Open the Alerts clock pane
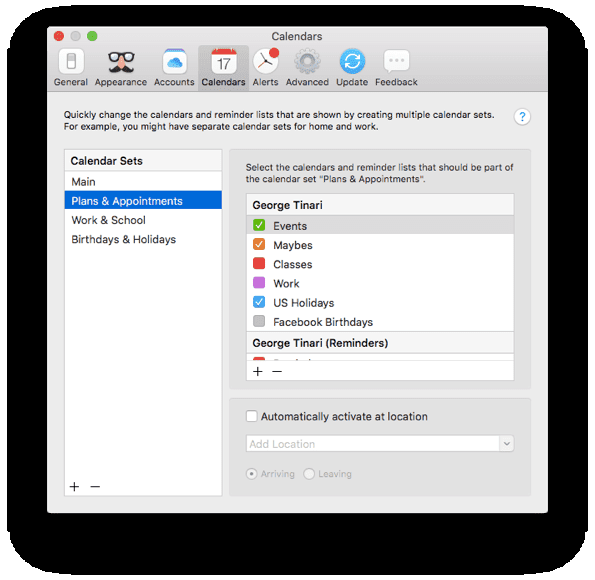The image size is (595, 580). tap(266, 68)
